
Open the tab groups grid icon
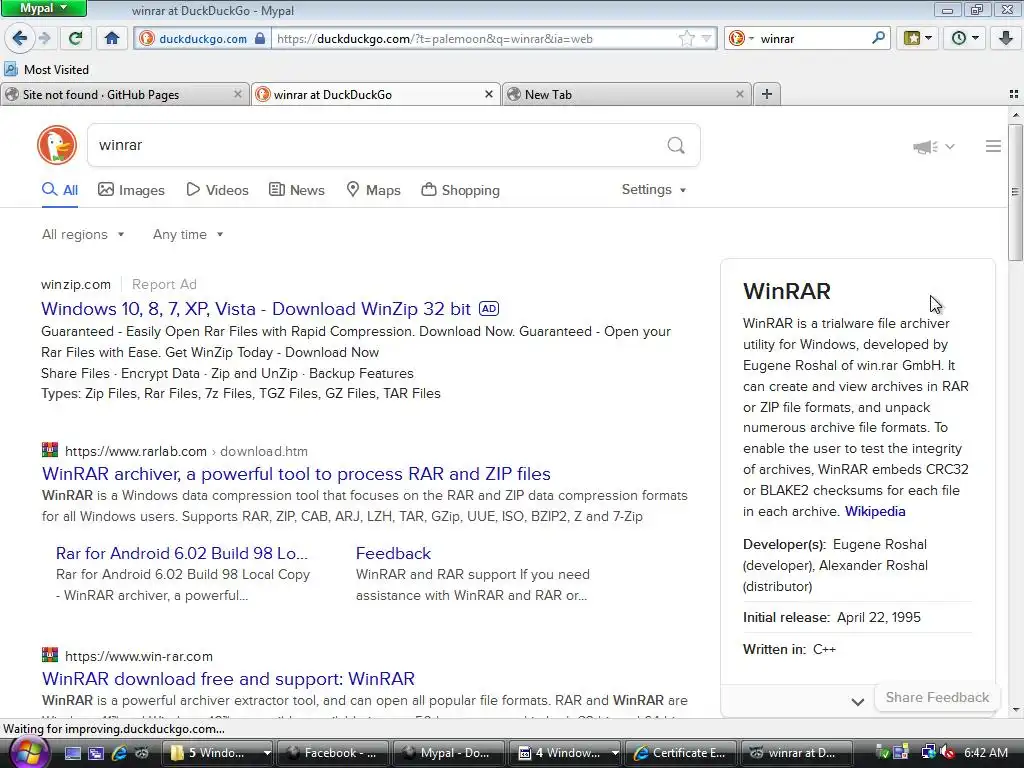1014,94
